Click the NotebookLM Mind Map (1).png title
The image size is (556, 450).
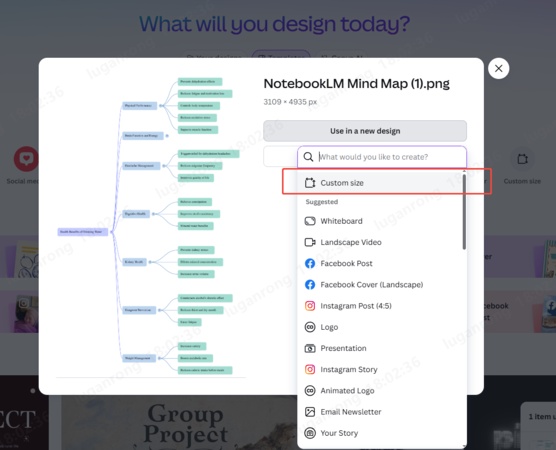[x=356, y=84]
